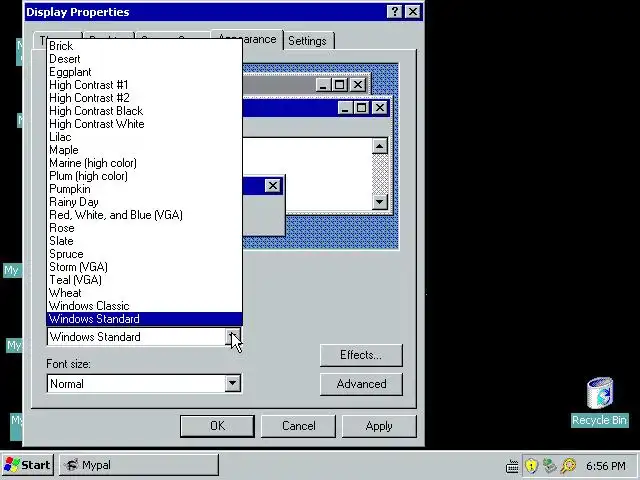Open the security shield tray icon
The width and height of the screenshot is (640, 480).
pyautogui.click(x=531, y=466)
